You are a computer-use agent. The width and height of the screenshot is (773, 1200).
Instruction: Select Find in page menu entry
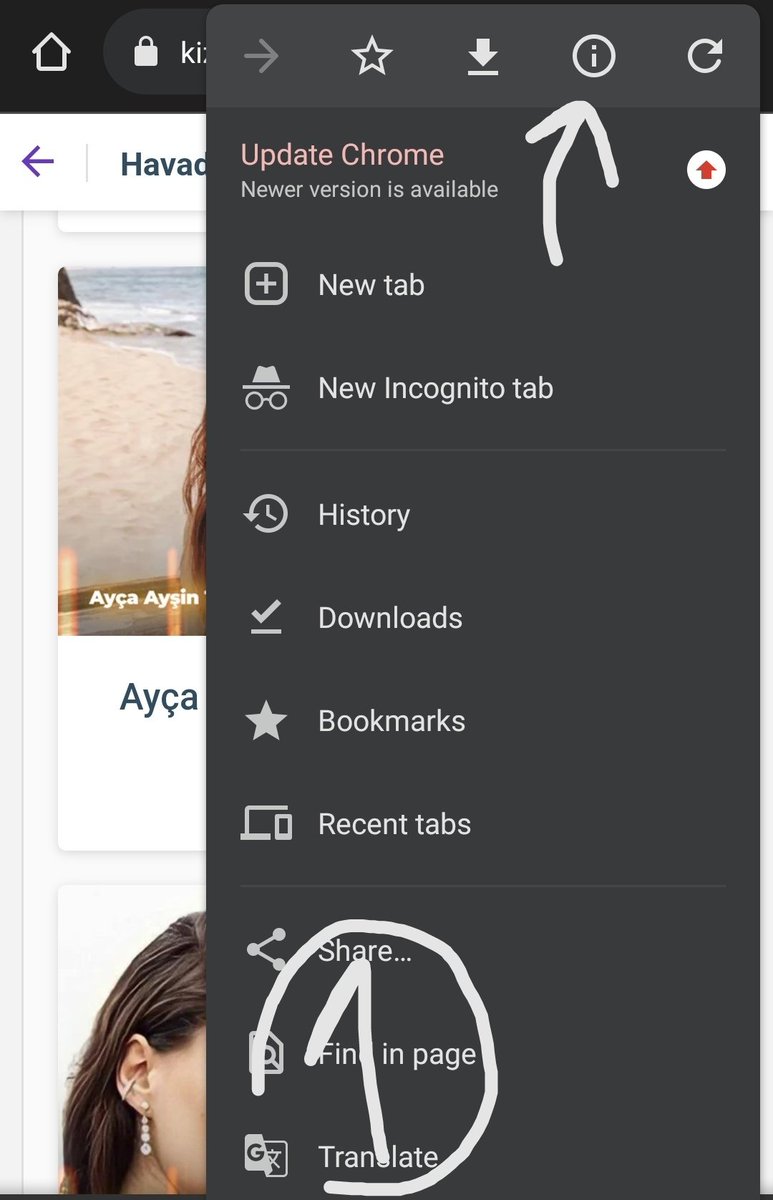click(x=483, y=1054)
